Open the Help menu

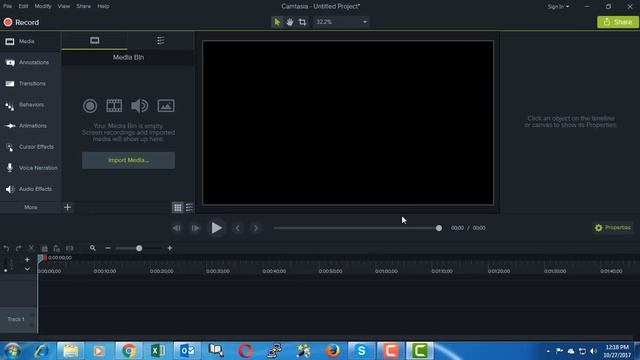103,6
